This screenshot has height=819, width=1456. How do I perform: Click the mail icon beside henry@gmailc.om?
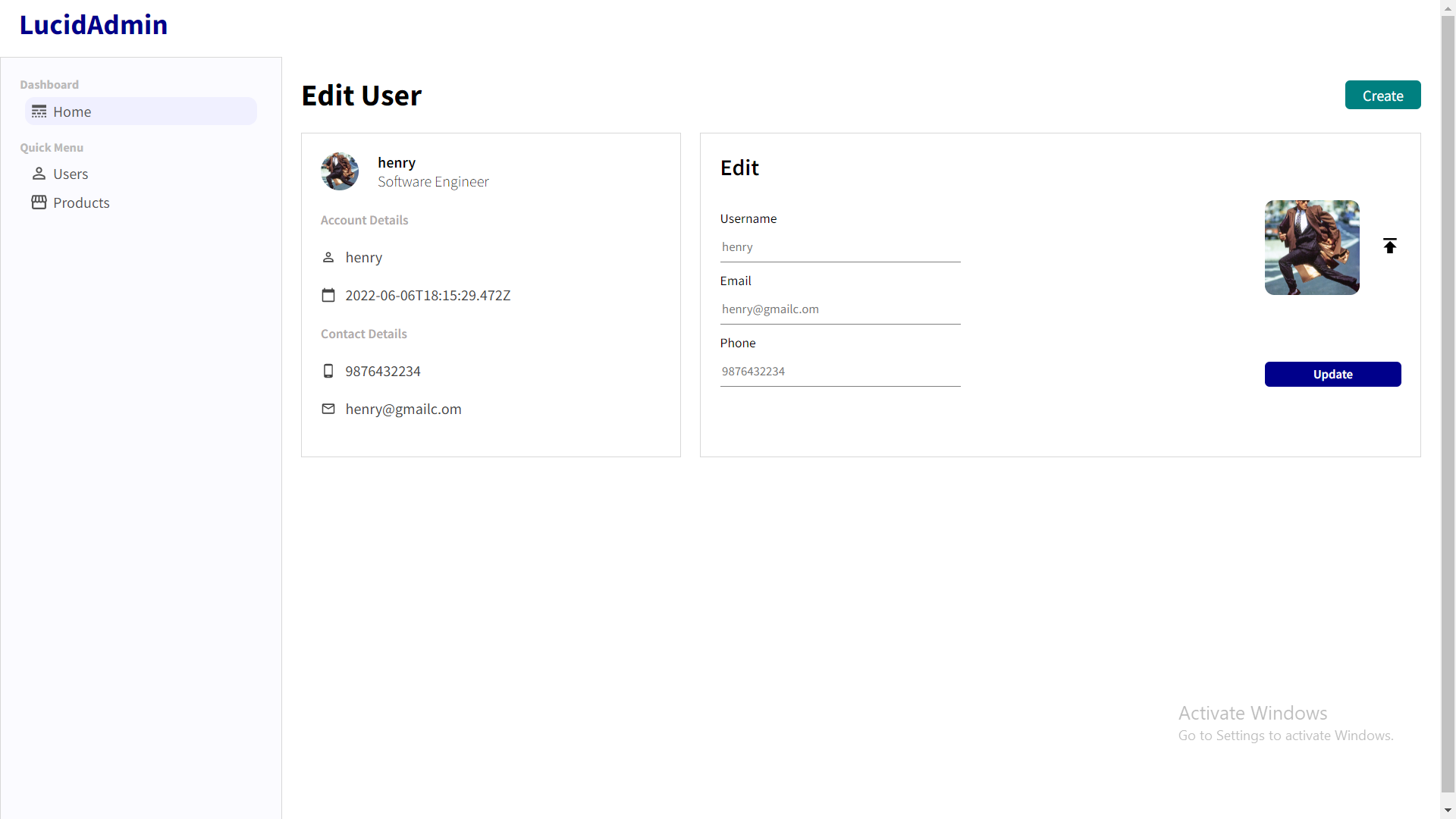(x=328, y=409)
